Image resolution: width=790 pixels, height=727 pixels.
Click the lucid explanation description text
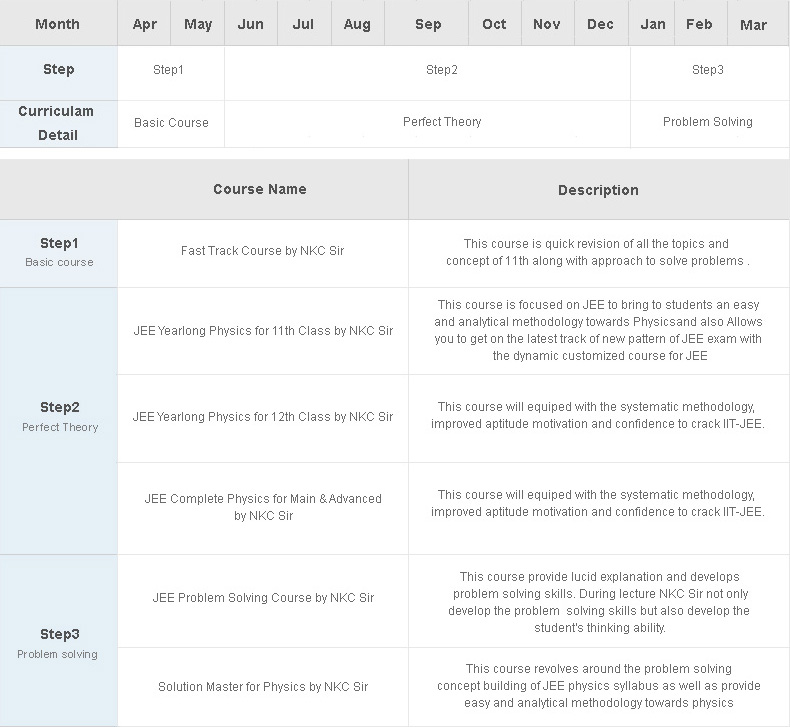[x=599, y=602]
